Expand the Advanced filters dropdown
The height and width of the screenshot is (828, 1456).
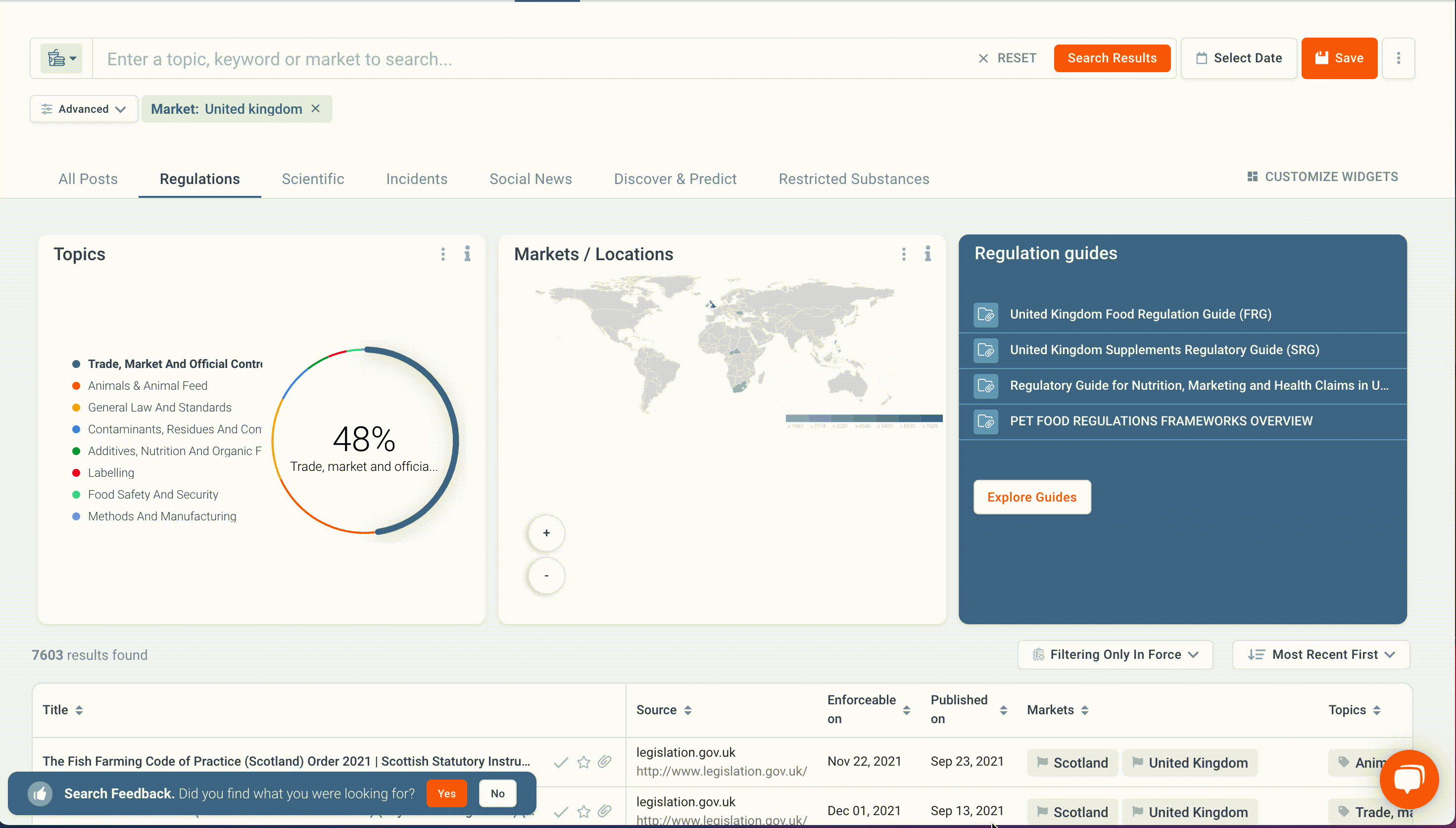click(84, 109)
